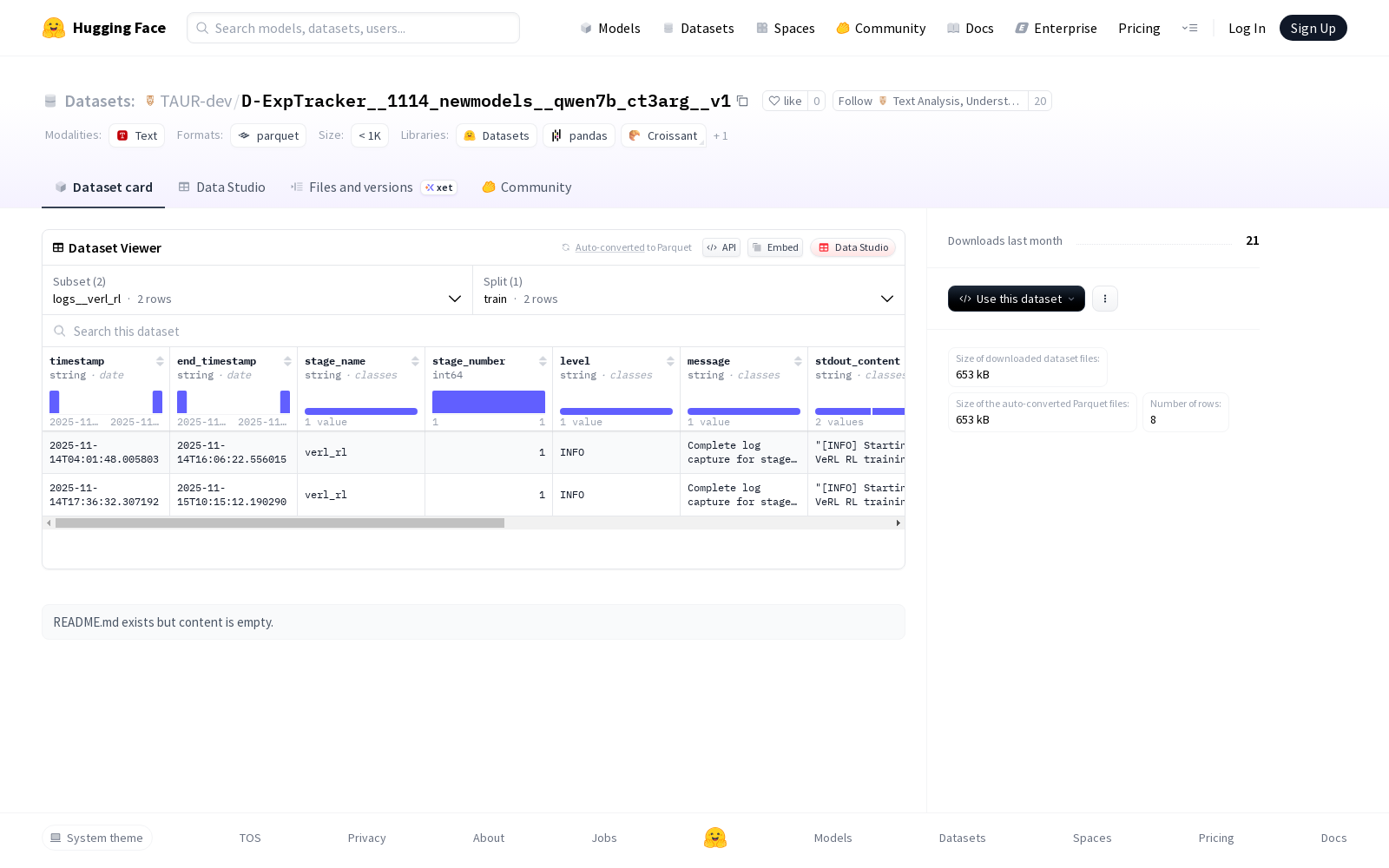Open Models in the top navigation
Viewport: 1389px width, 868px height.
[610, 28]
